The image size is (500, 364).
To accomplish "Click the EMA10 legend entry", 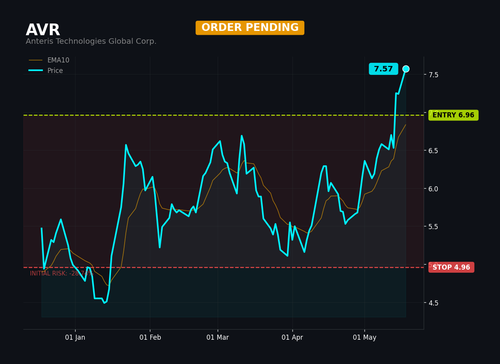I will click(49, 60).
